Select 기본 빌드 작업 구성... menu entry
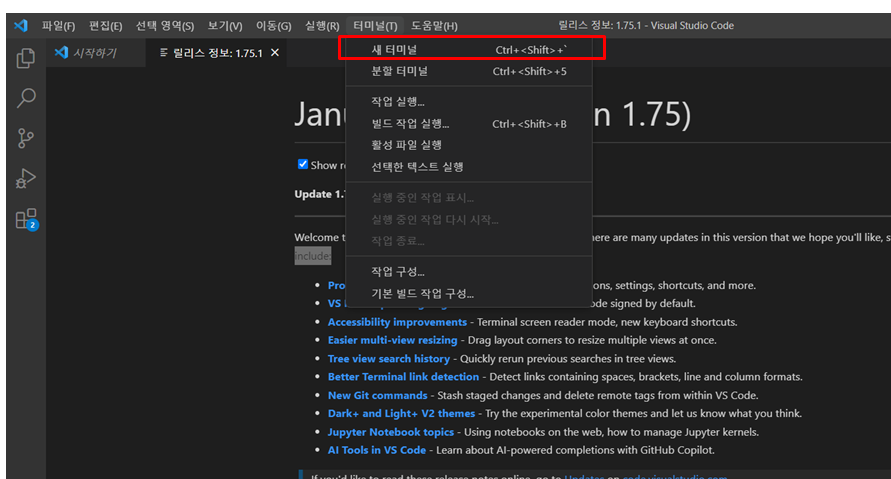891x479 pixels. tap(469, 294)
